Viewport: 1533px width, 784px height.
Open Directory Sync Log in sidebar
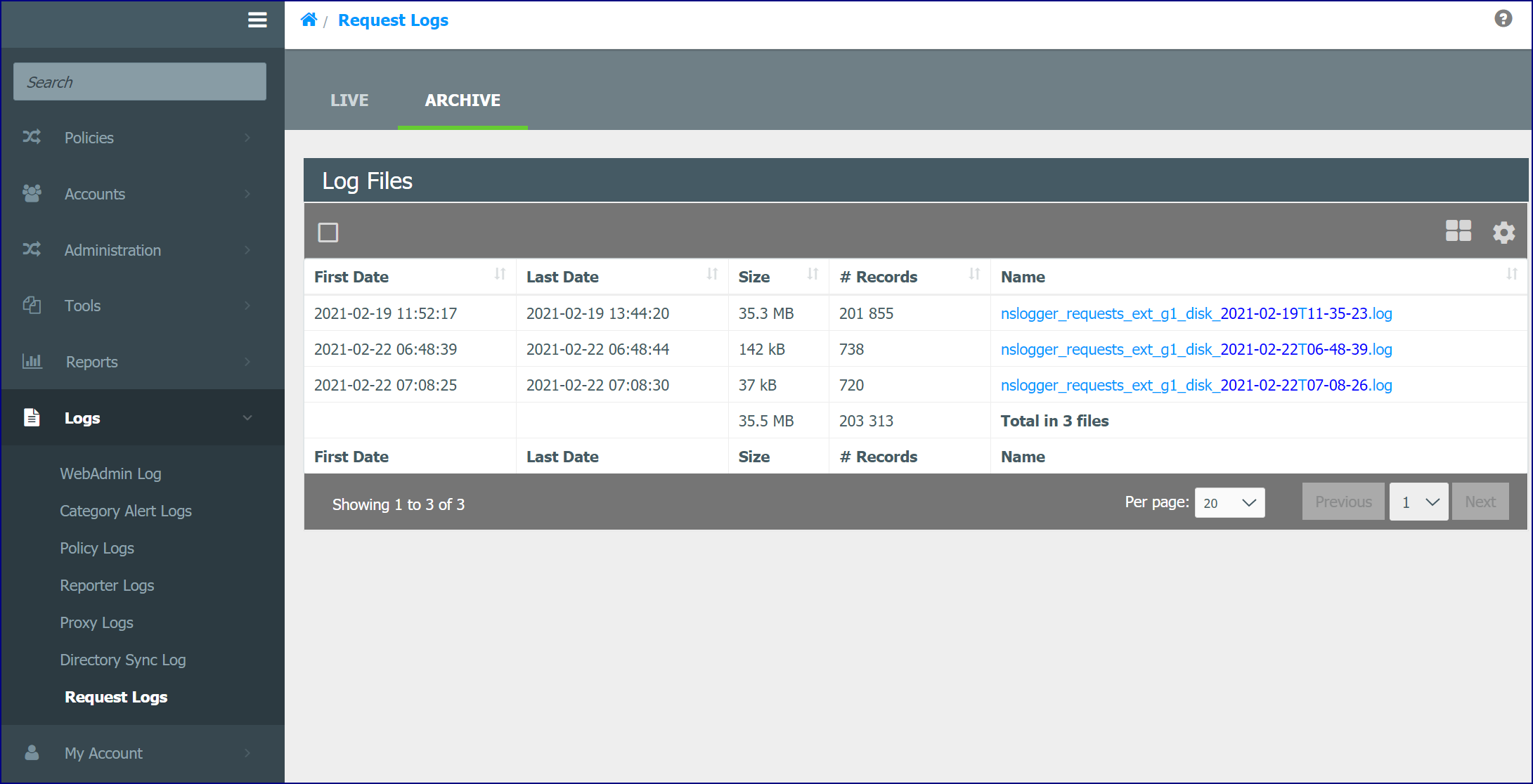click(123, 660)
